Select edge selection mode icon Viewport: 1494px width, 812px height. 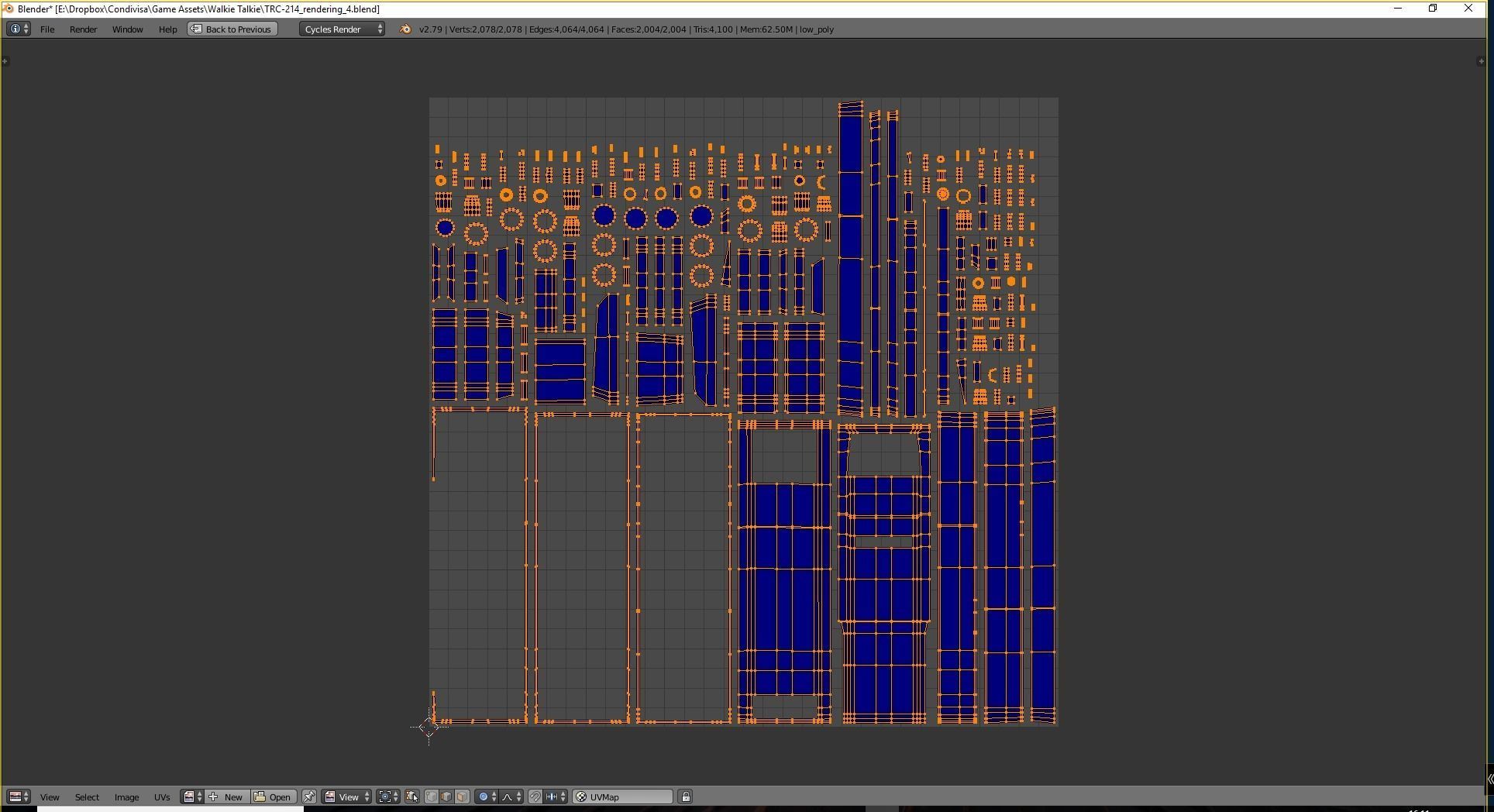pyautogui.click(x=446, y=797)
